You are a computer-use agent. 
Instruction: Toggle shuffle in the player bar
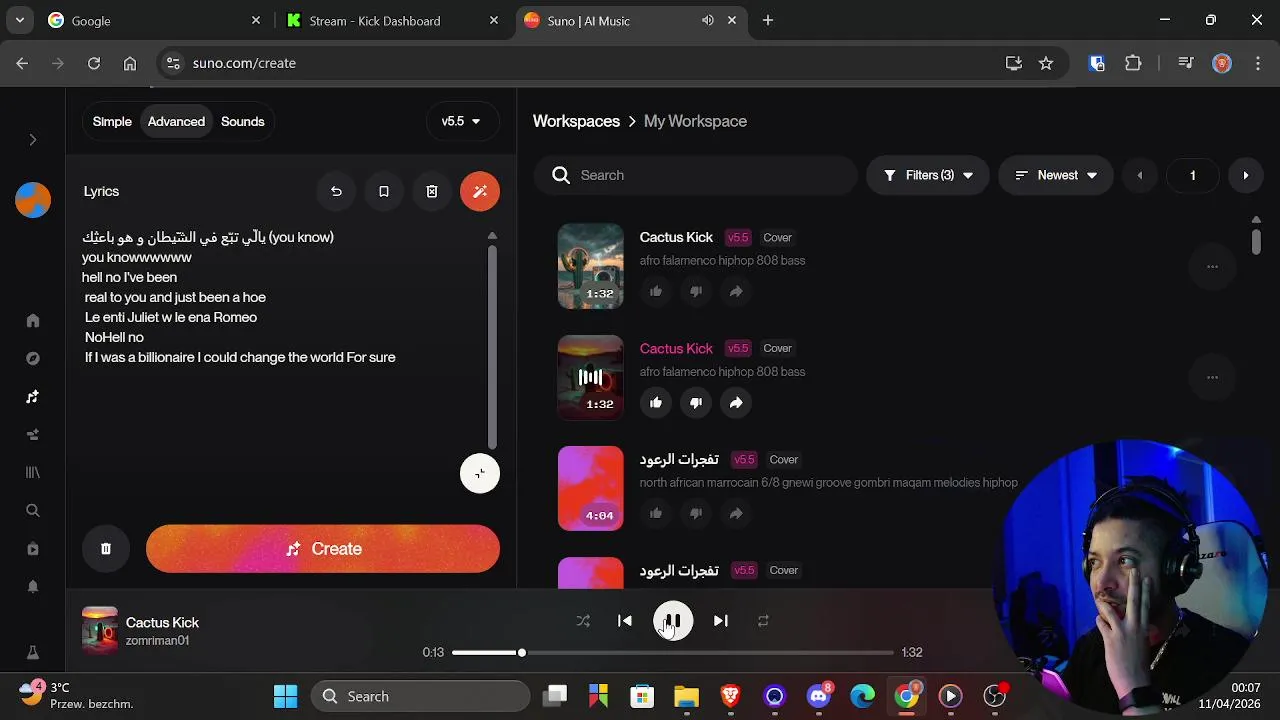coord(583,621)
